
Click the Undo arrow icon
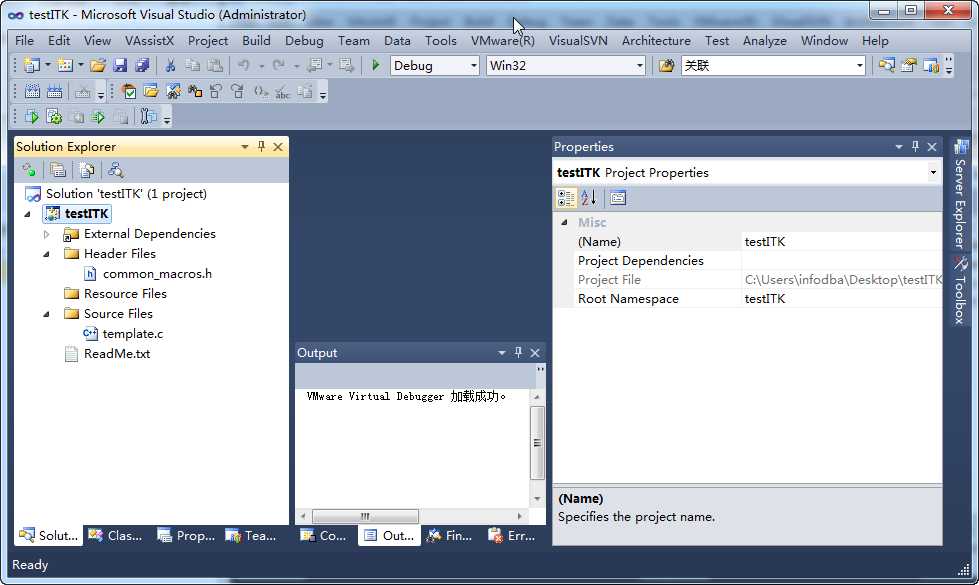(244, 66)
